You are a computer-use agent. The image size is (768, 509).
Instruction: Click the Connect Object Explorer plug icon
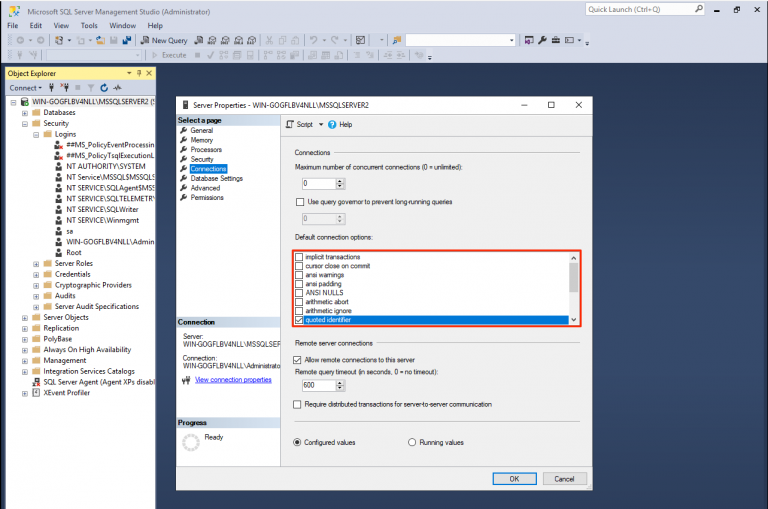click(51, 88)
